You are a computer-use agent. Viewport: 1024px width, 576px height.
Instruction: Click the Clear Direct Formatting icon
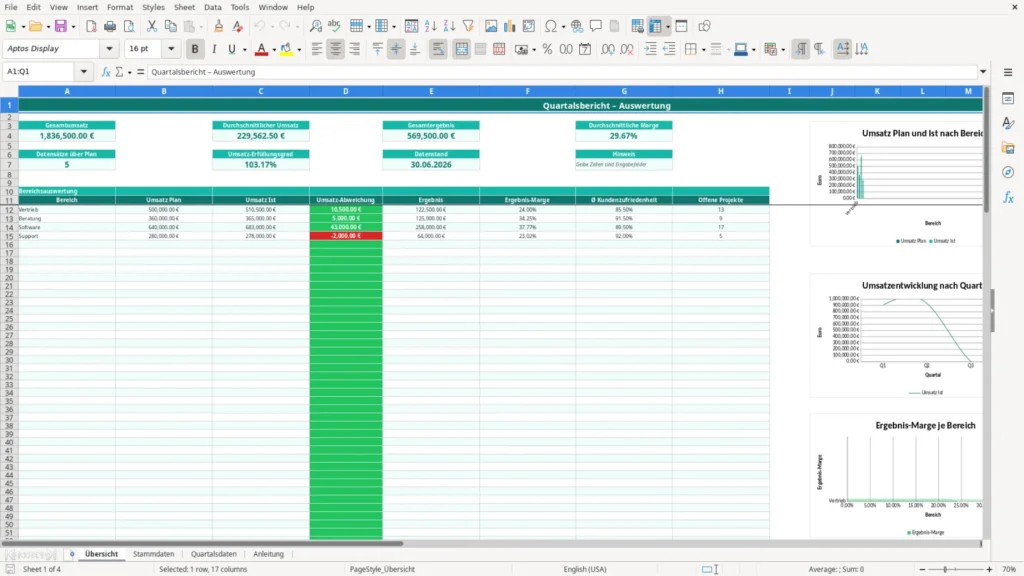[237, 26]
